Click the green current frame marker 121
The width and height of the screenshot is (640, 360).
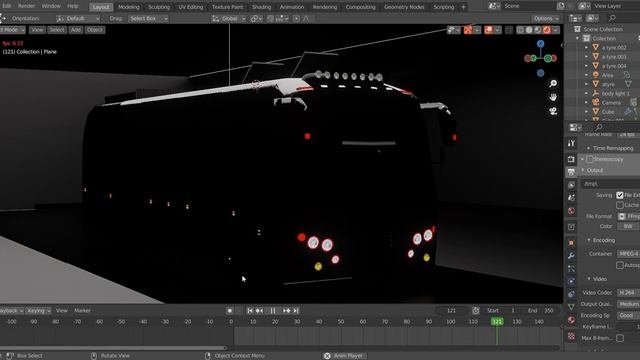click(x=497, y=322)
